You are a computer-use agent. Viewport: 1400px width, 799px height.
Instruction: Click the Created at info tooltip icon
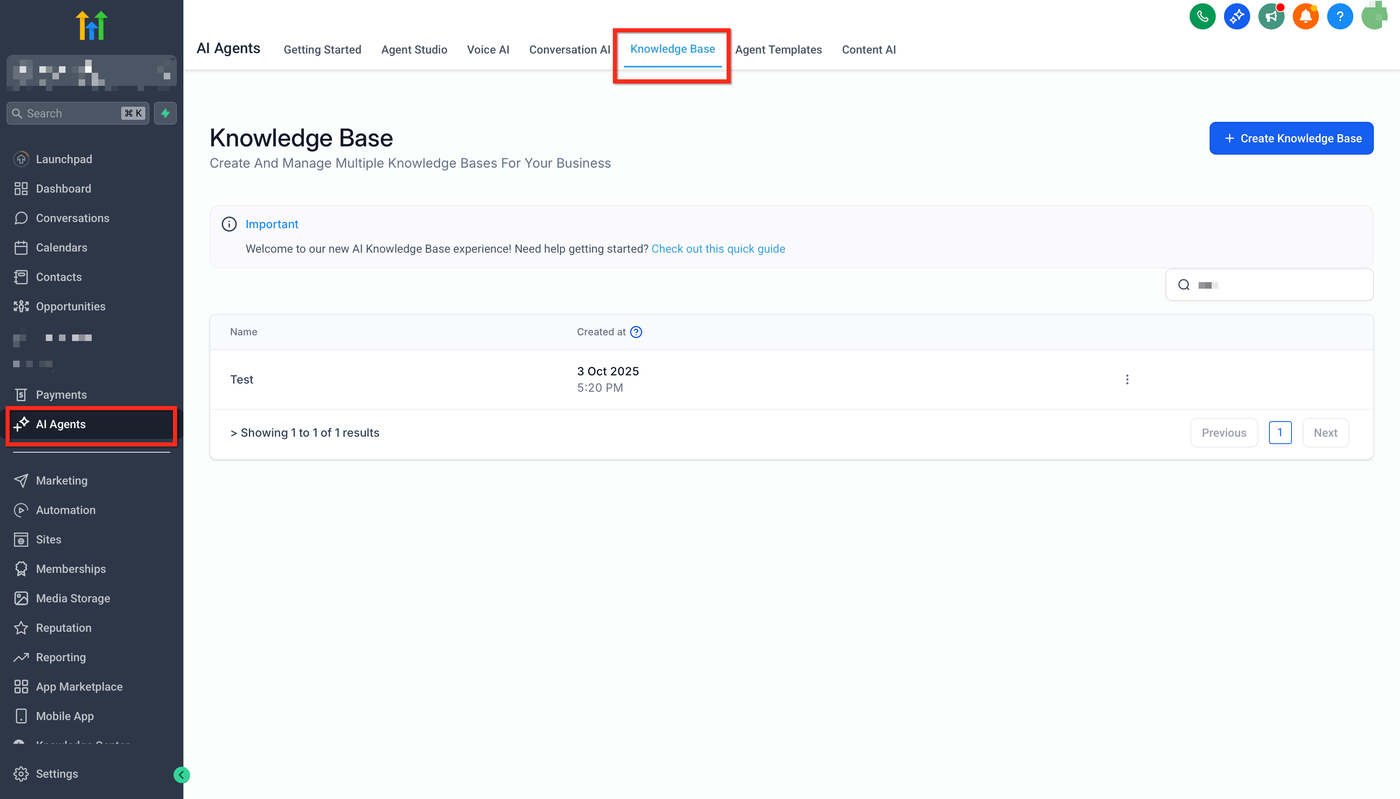(636, 332)
